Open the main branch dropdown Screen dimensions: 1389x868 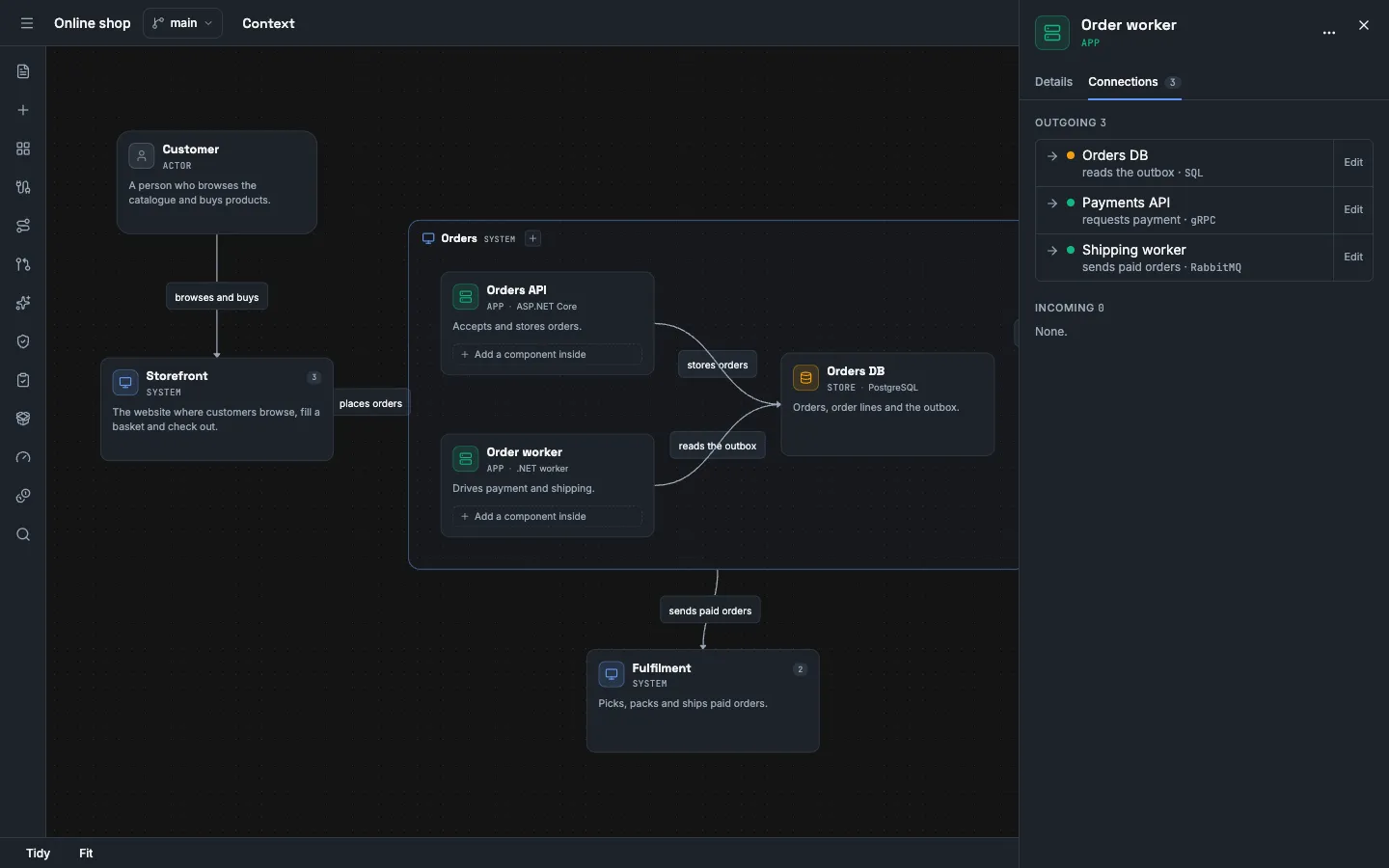tap(182, 23)
